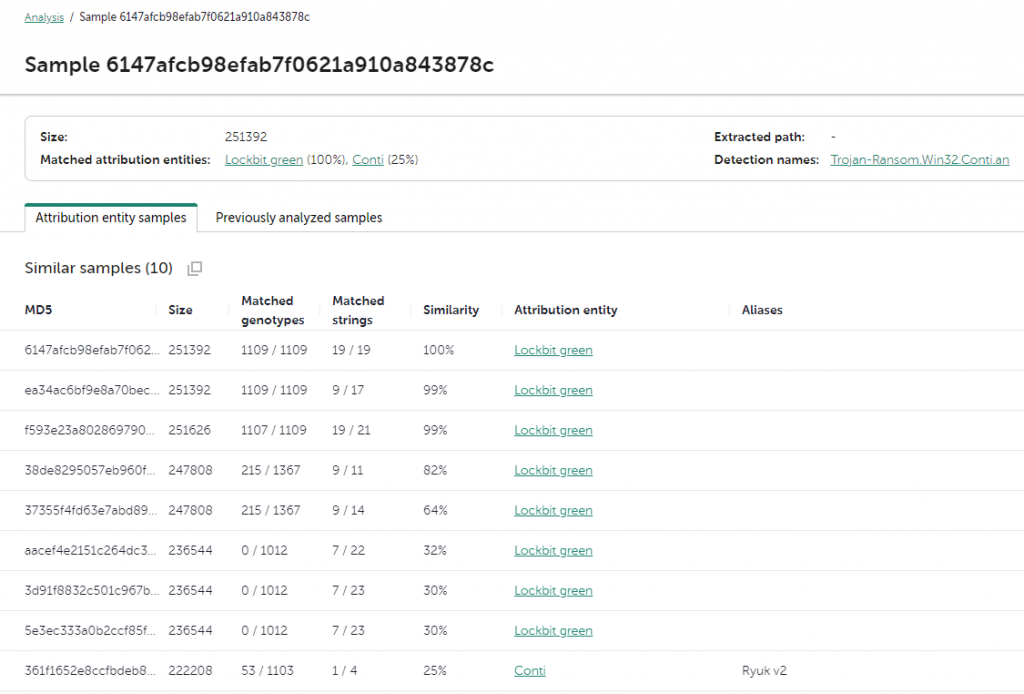
Task: Open Lockbit green link for 3d91f8832c501c967b row
Action: [553, 591]
